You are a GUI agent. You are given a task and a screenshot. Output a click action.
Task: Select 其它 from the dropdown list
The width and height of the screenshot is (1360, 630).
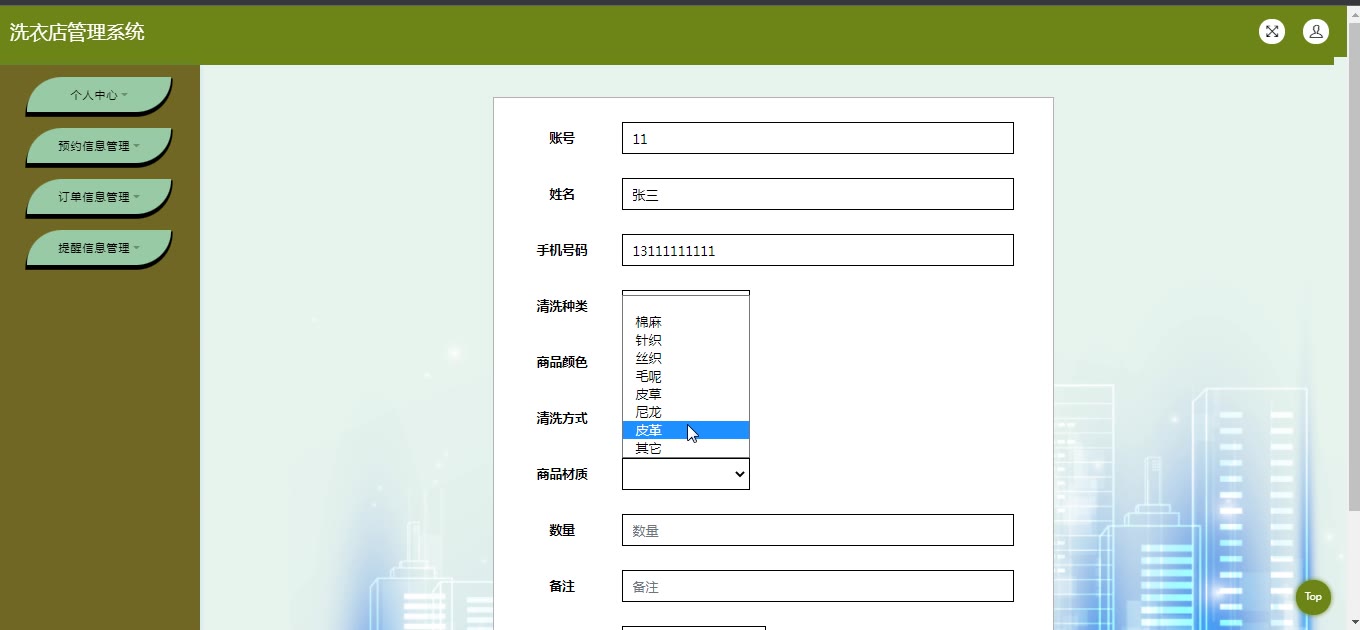(x=686, y=448)
